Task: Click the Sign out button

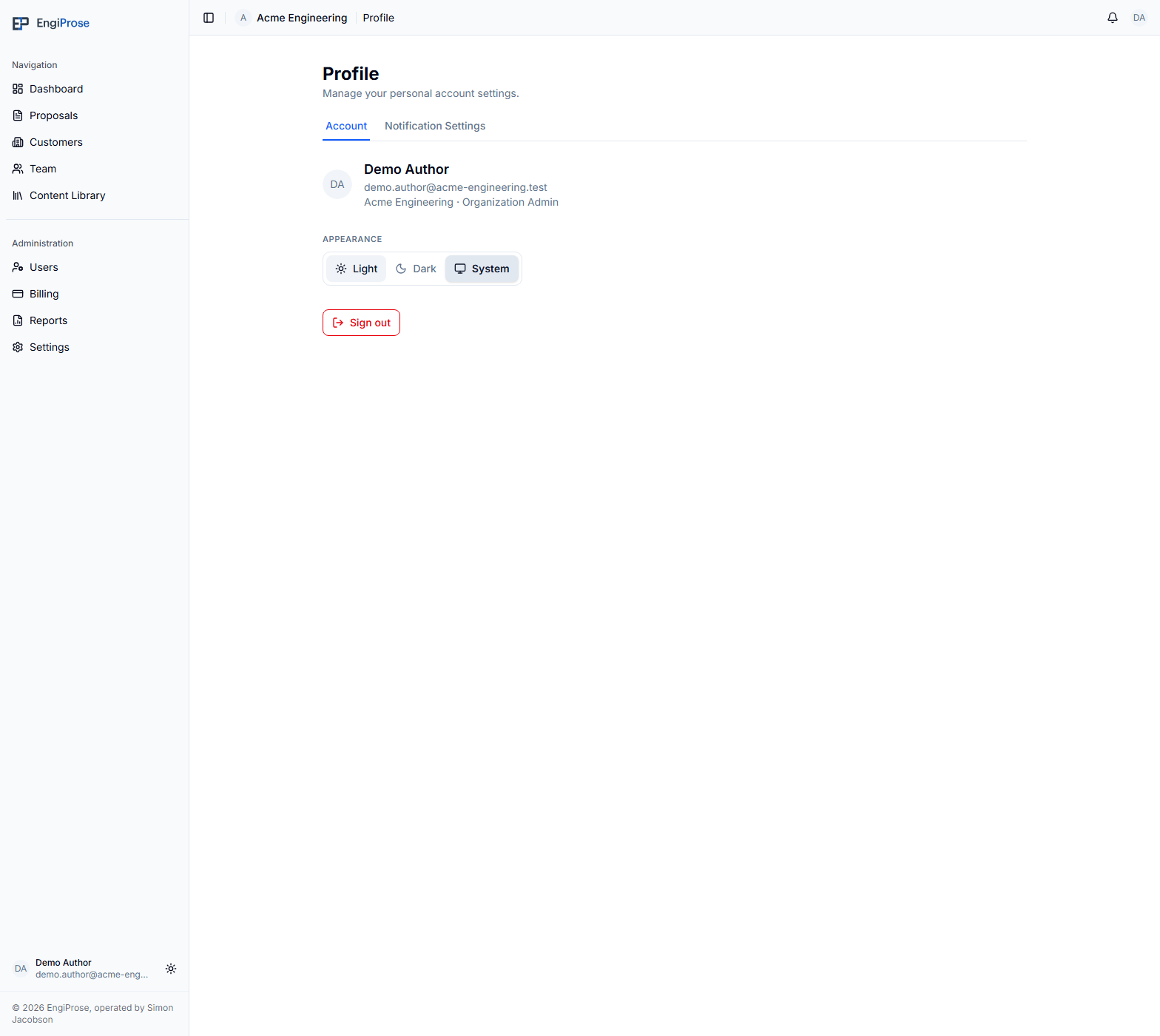Action: (361, 323)
